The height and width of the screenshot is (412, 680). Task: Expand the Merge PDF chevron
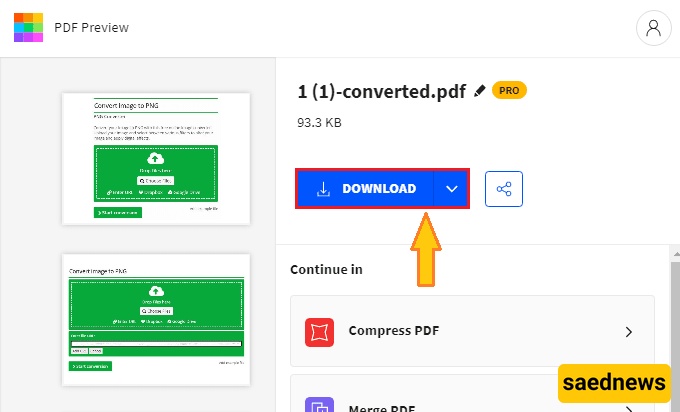(628, 406)
